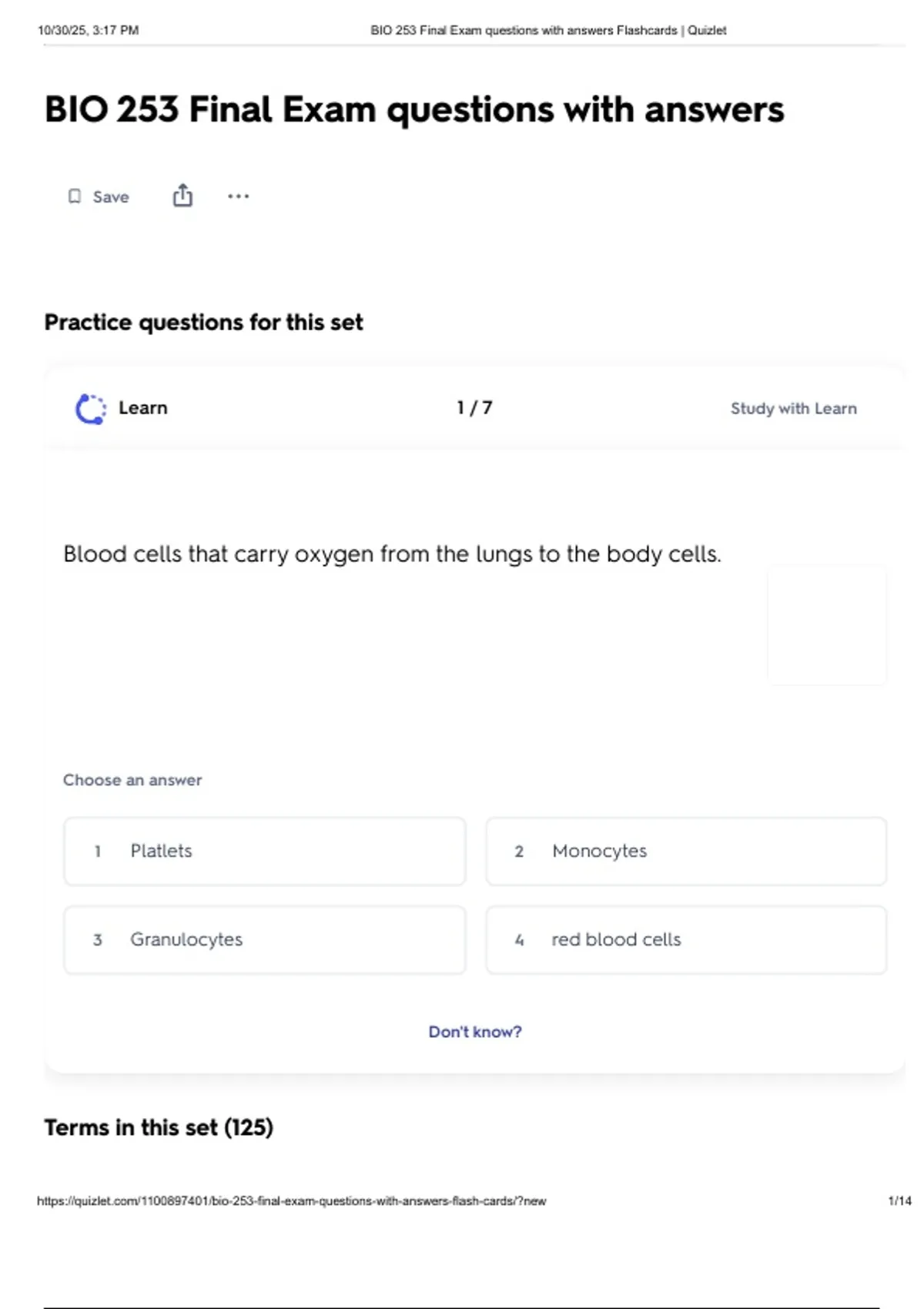The width and height of the screenshot is (924, 1309).
Task: Click the "Terms in this set (125)" heading
Action: (x=159, y=1127)
